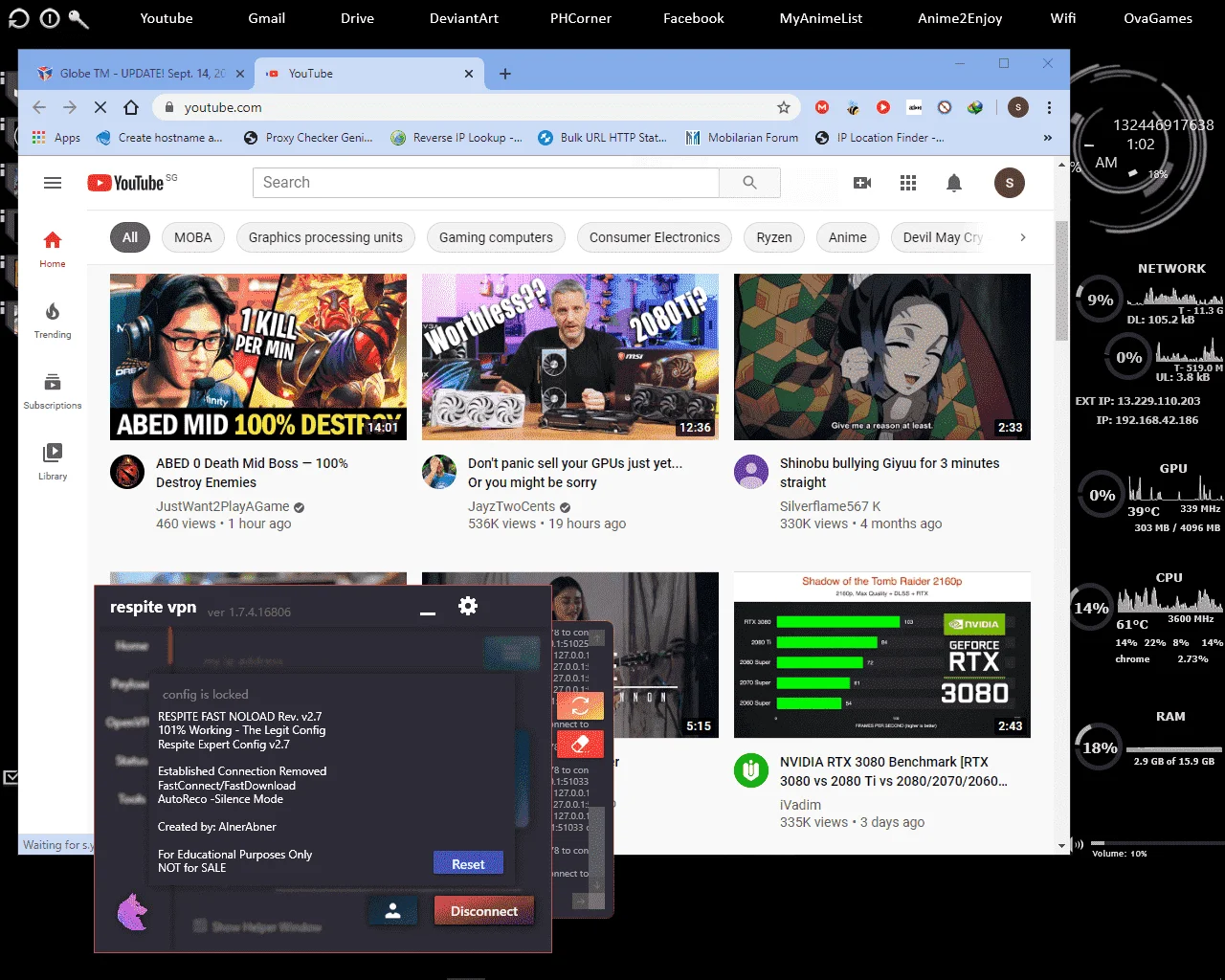Open the Apps bookmark shortcut
The width and height of the screenshot is (1225, 980).
coord(56,138)
